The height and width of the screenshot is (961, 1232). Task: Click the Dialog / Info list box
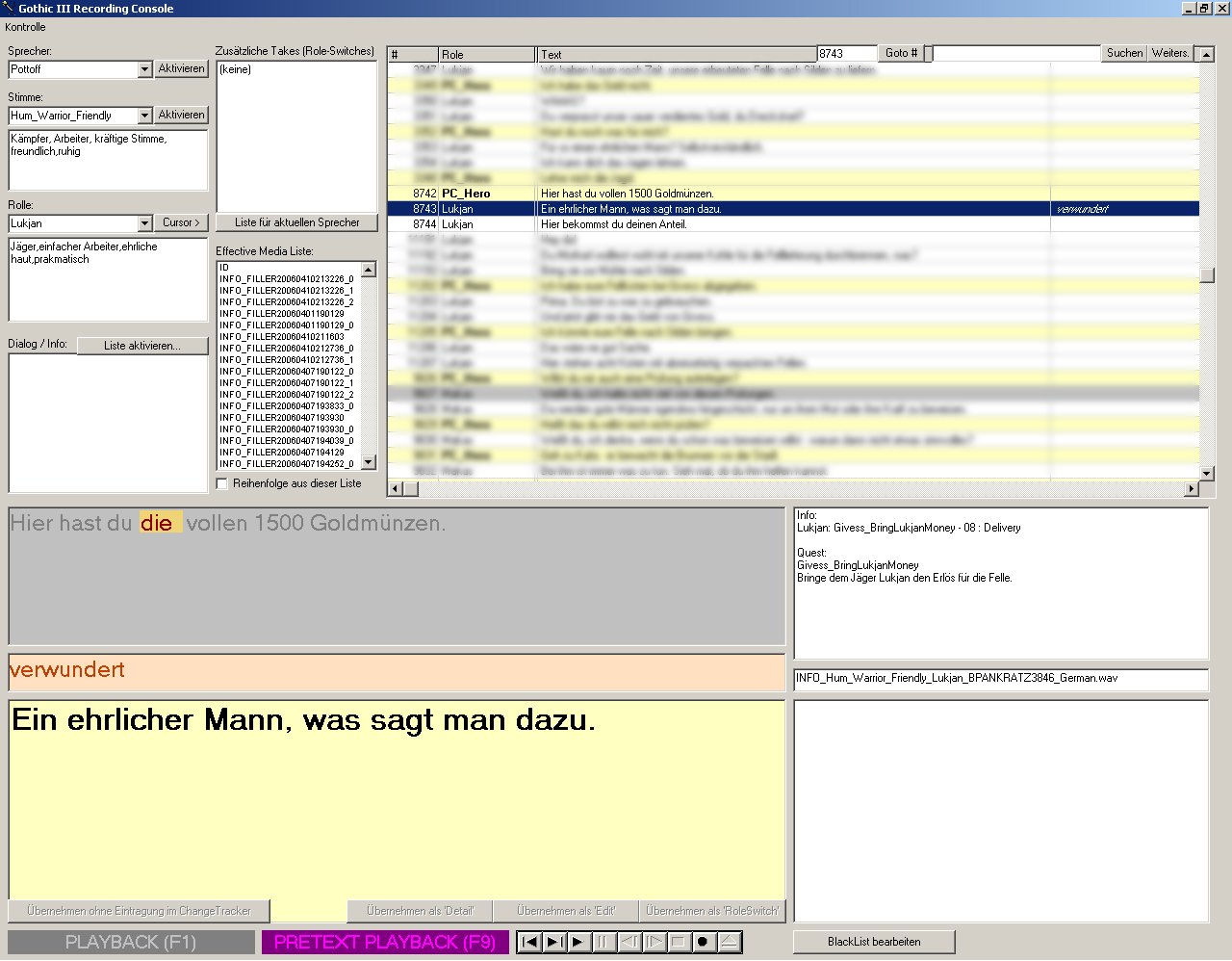coord(109,423)
